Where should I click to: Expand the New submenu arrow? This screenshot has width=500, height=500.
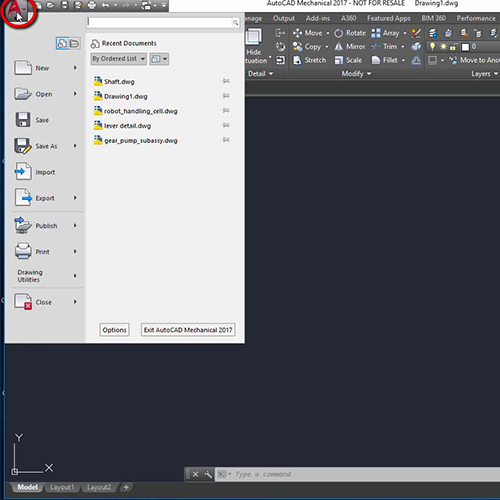pyautogui.click(x=75, y=68)
